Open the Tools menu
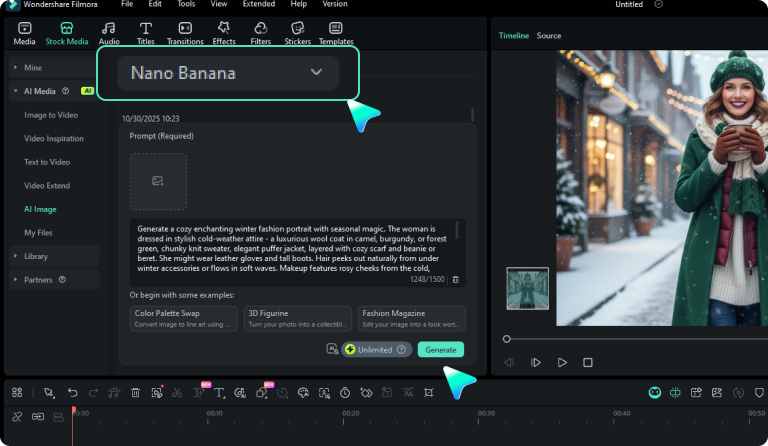Image resolution: width=768 pixels, height=446 pixels. [x=186, y=4]
